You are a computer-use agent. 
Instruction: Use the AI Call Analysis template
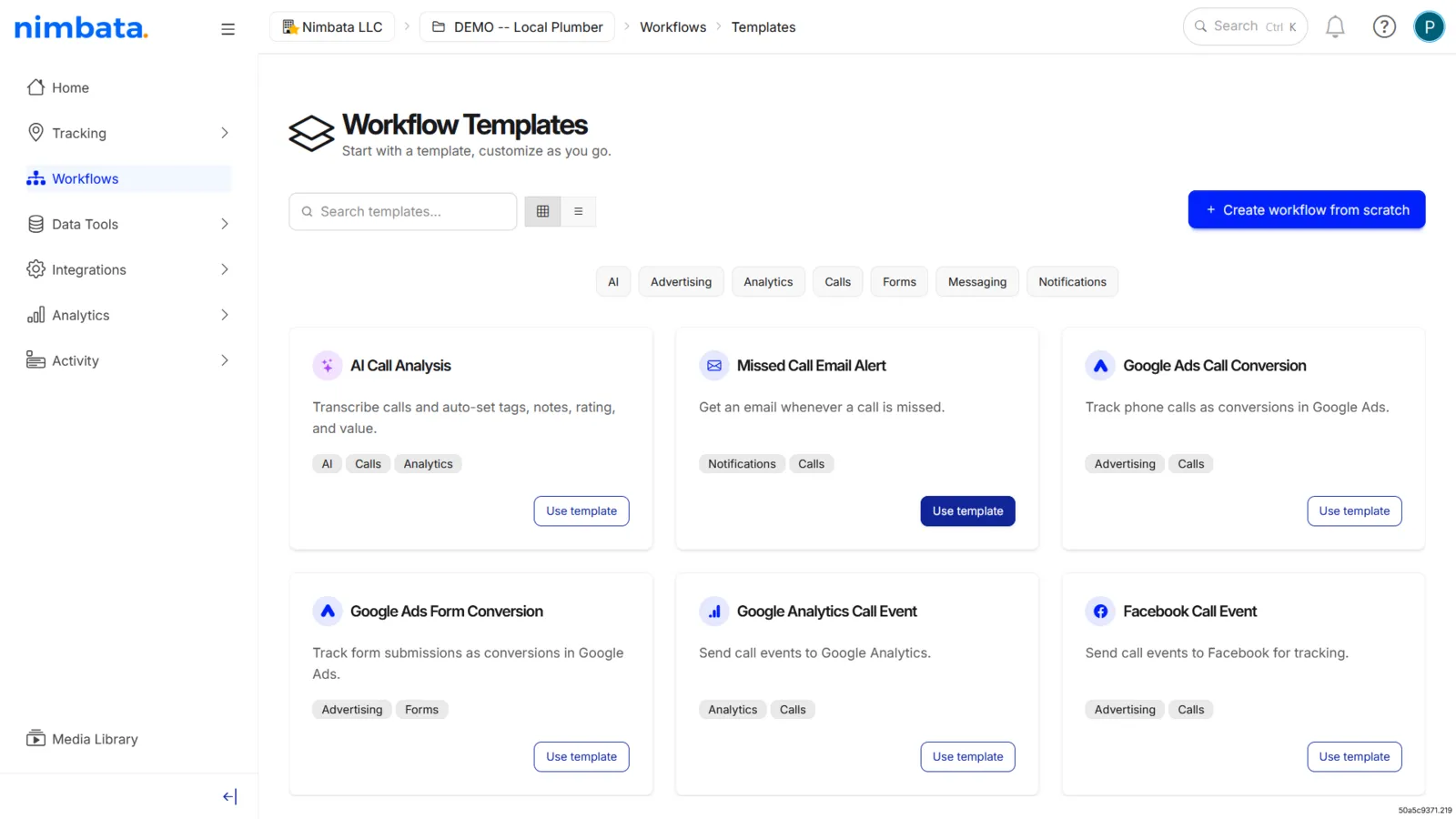pos(581,511)
